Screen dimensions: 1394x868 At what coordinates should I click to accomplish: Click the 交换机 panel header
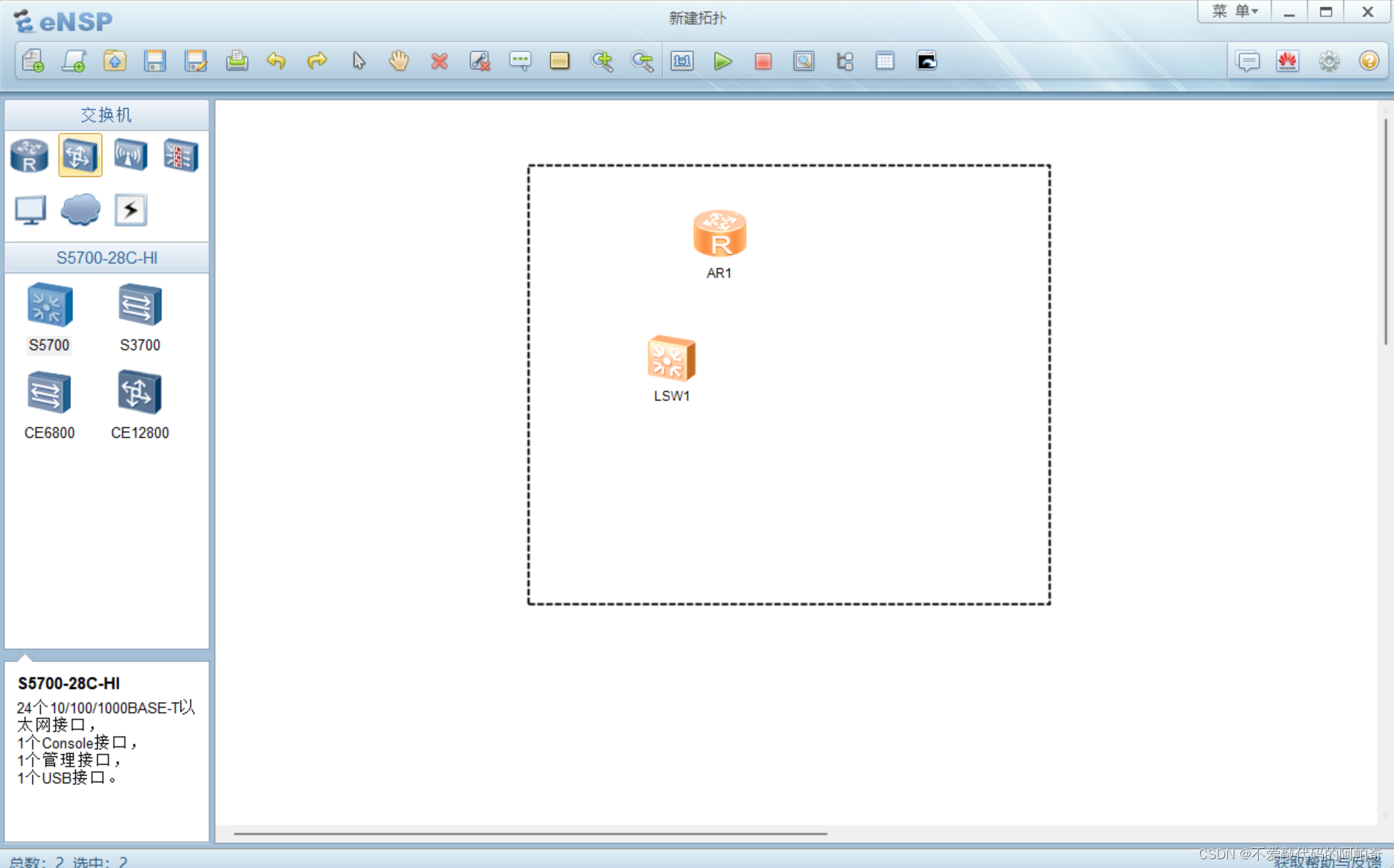point(107,115)
